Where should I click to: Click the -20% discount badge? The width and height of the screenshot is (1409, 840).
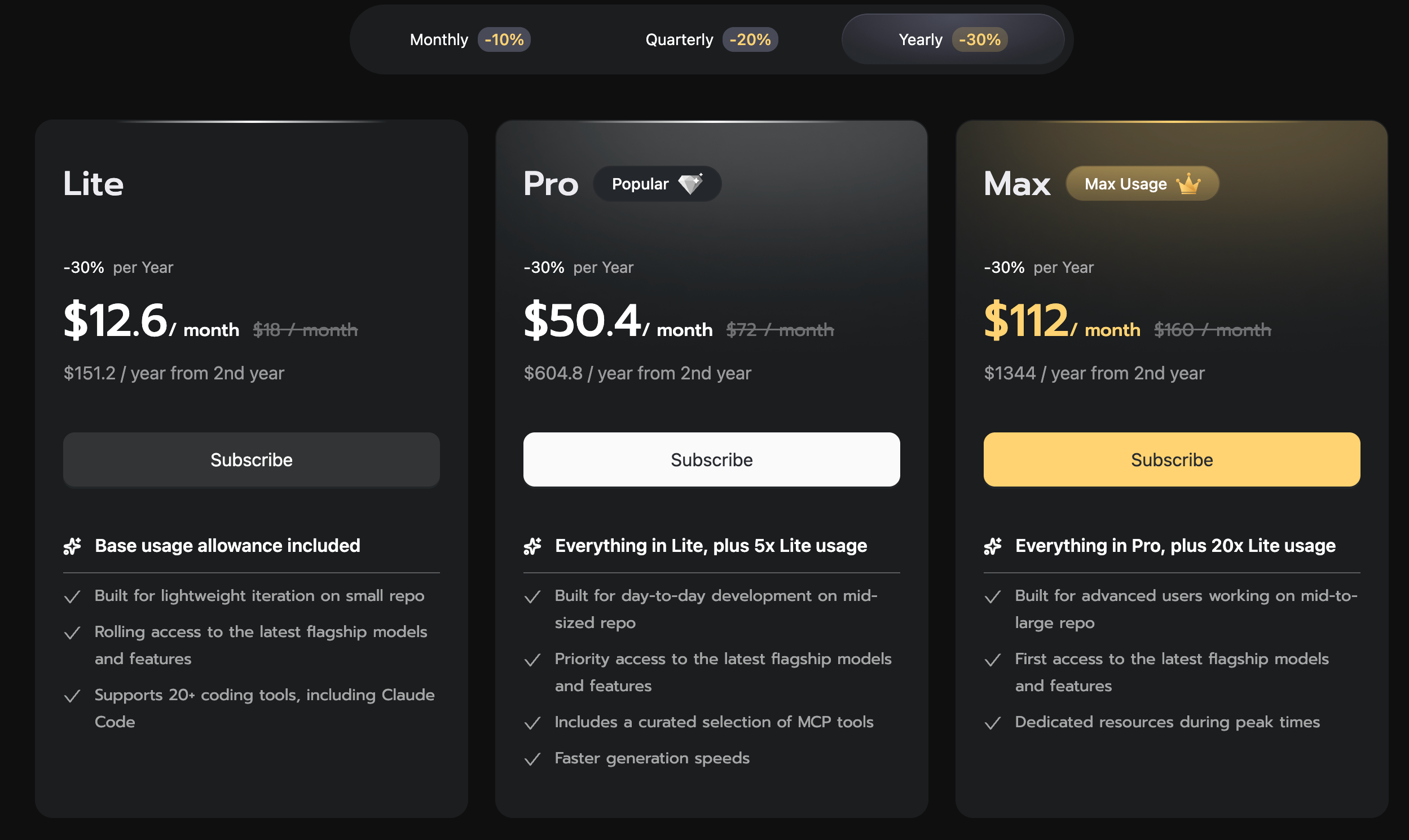tap(750, 39)
